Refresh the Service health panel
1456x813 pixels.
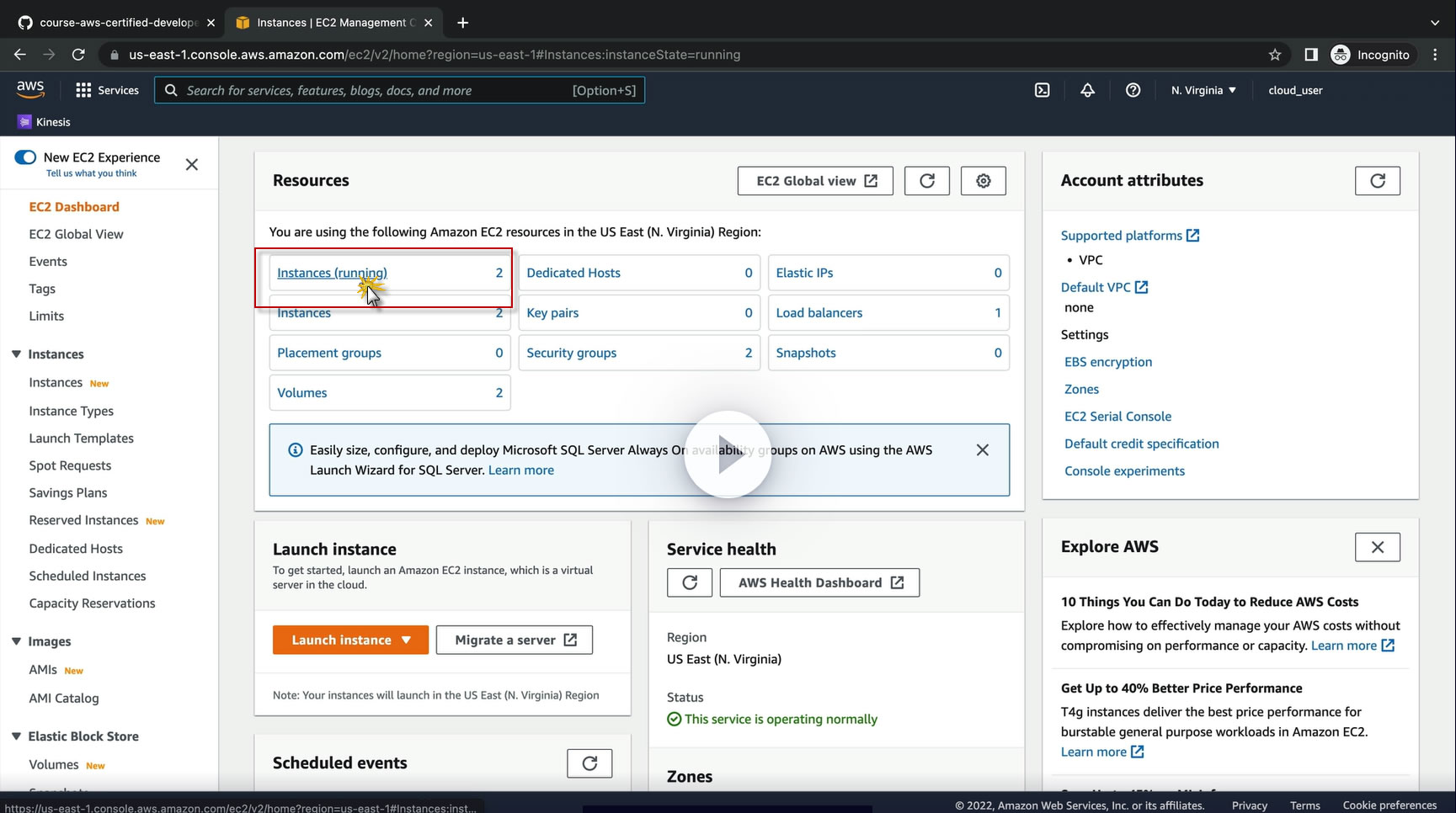tap(689, 582)
